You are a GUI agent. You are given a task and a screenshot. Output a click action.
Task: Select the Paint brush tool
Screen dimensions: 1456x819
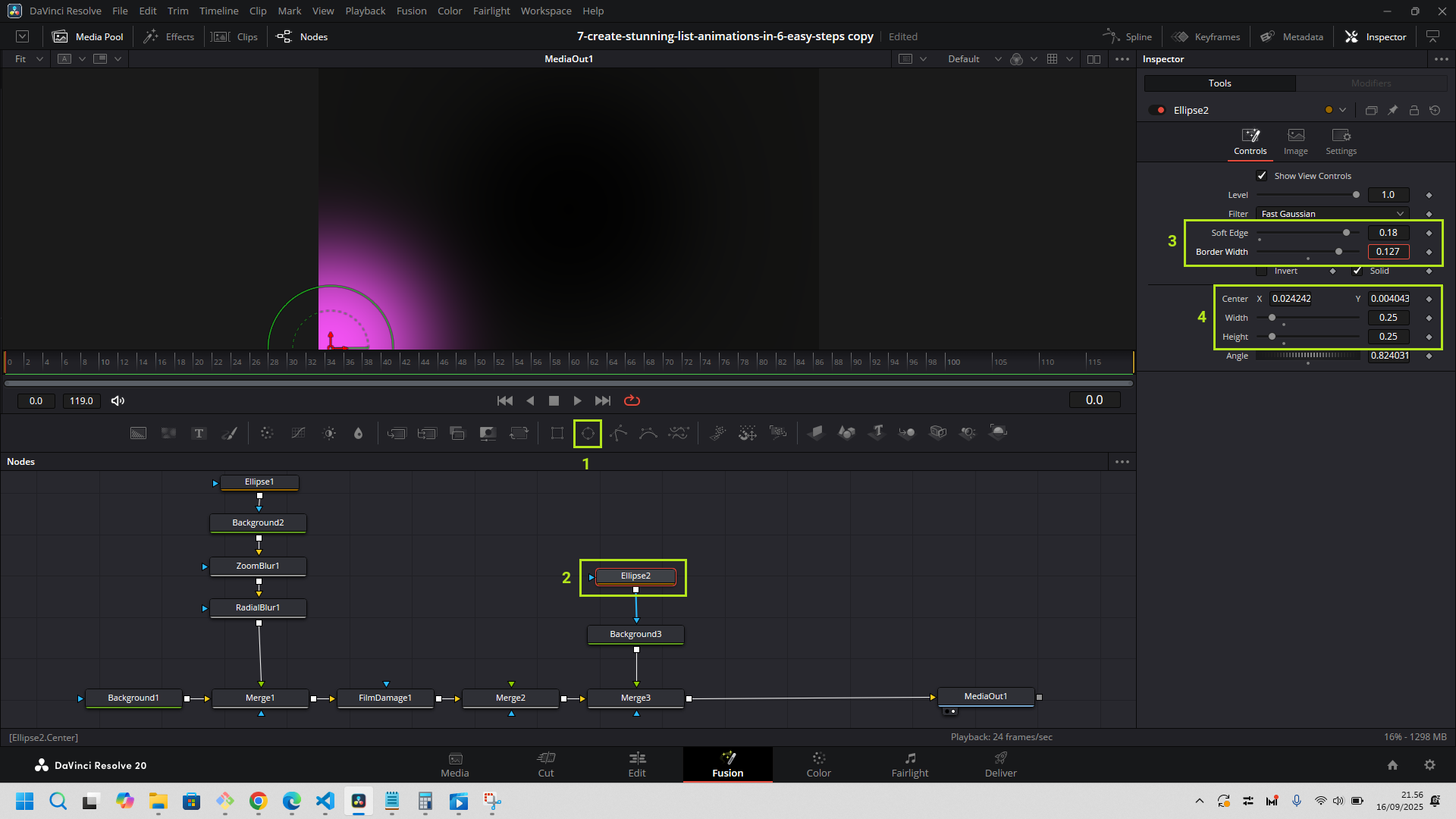tap(229, 433)
